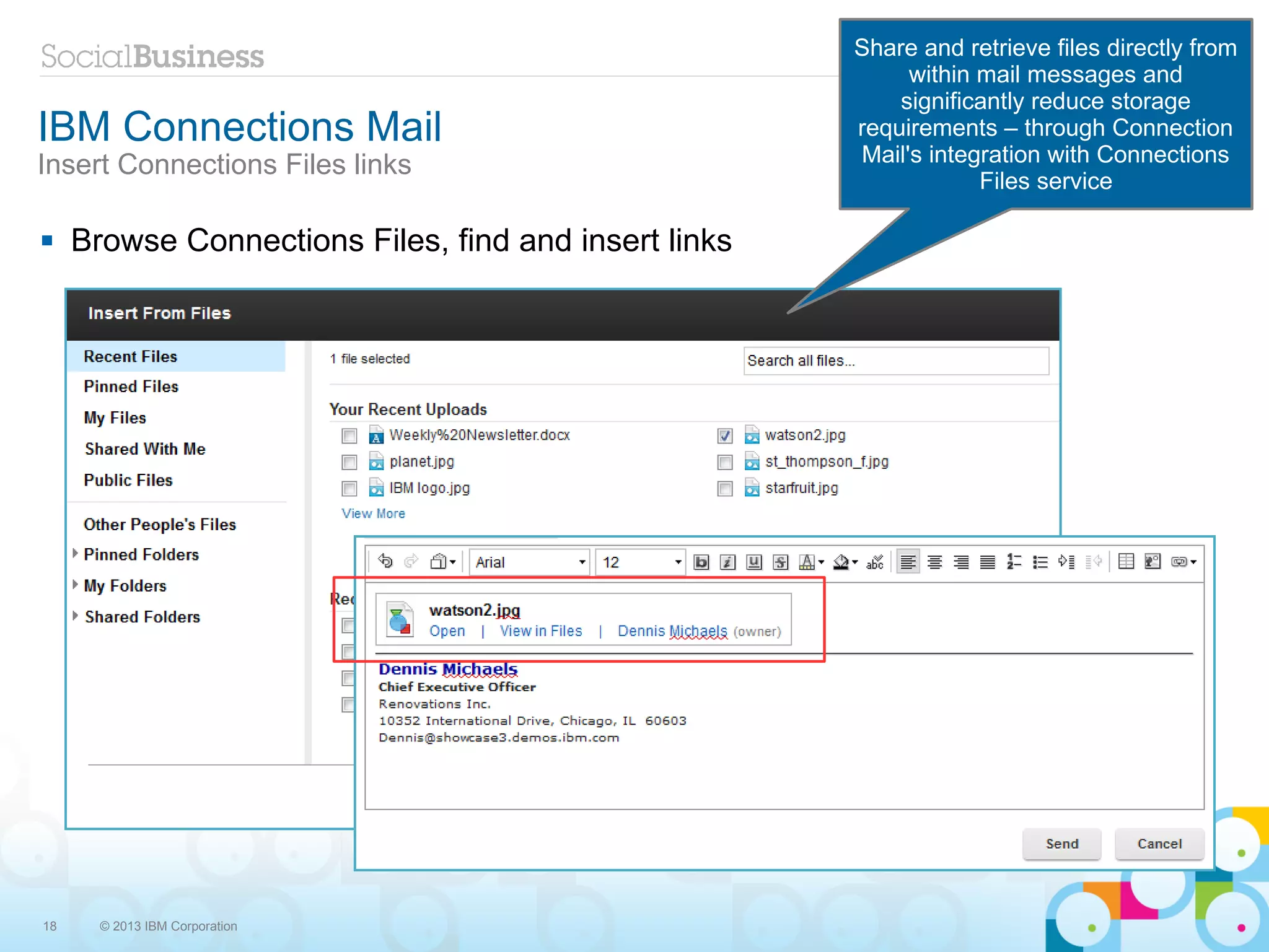
Task: Click the View More link
Action: tap(373, 513)
